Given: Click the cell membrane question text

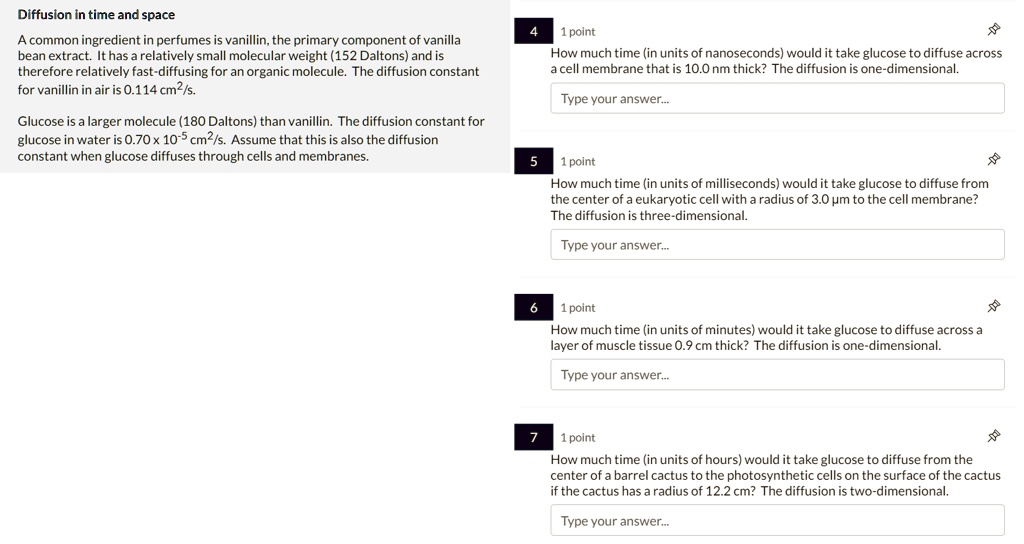Looking at the screenshot, I should 775,61.
